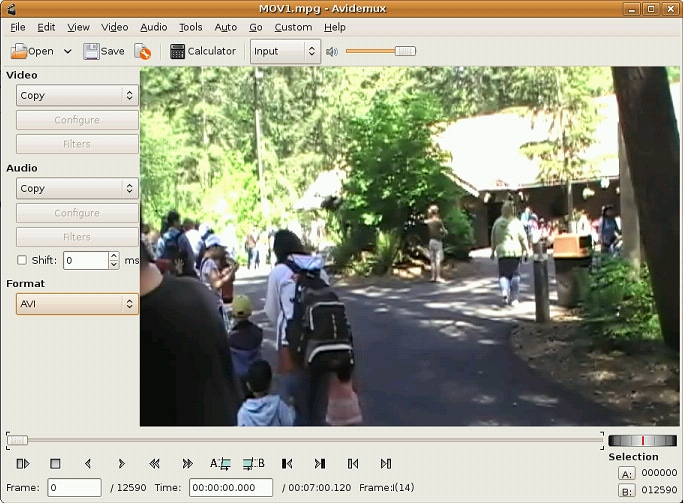
Task: Open the Auto menu
Action: pyautogui.click(x=226, y=27)
